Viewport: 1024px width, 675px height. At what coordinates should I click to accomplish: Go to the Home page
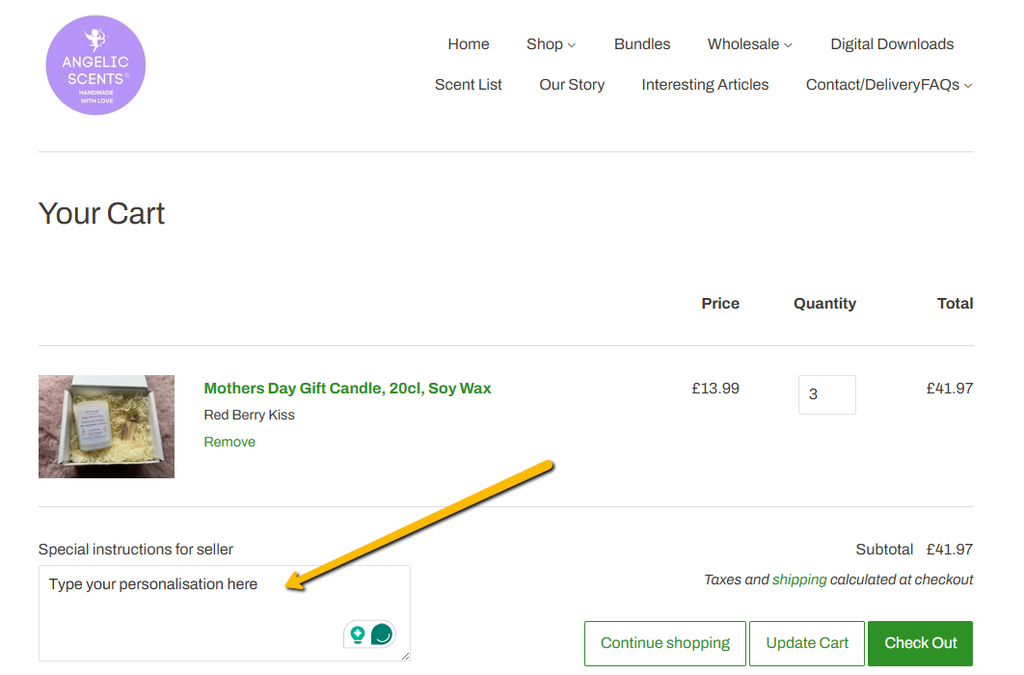coord(468,44)
